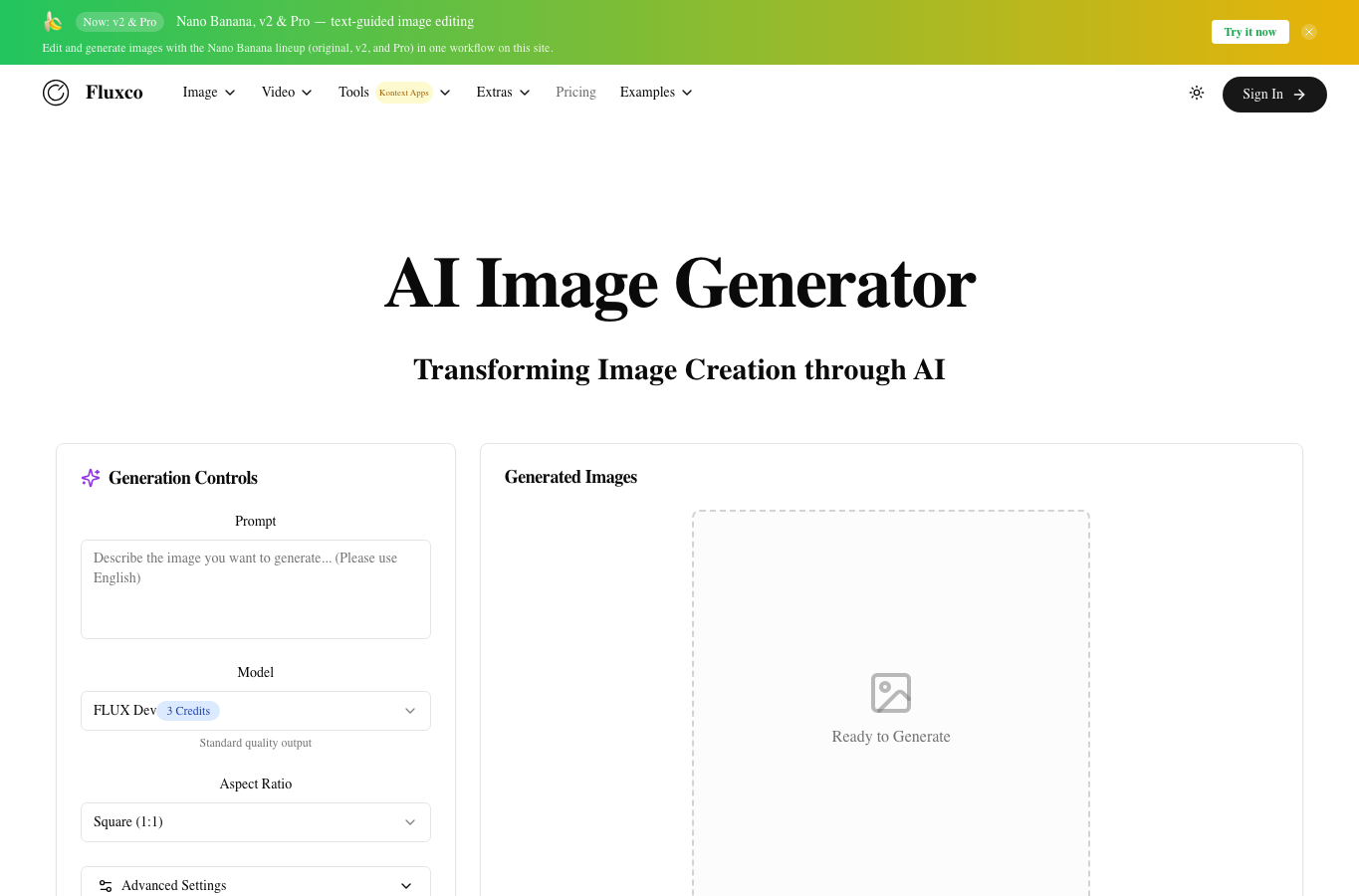
Task: Click the sparkle icon beside Generation Controls
Action: click(91, 478)
